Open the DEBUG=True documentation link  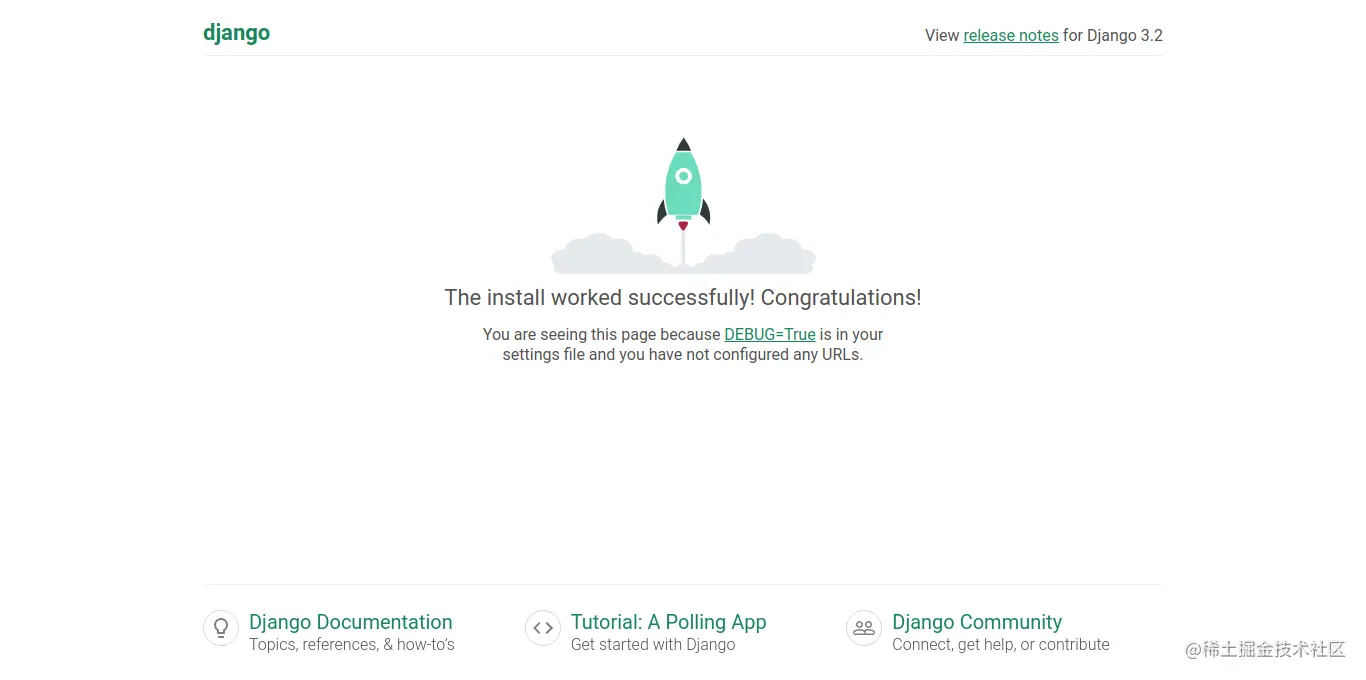point(769,334)
